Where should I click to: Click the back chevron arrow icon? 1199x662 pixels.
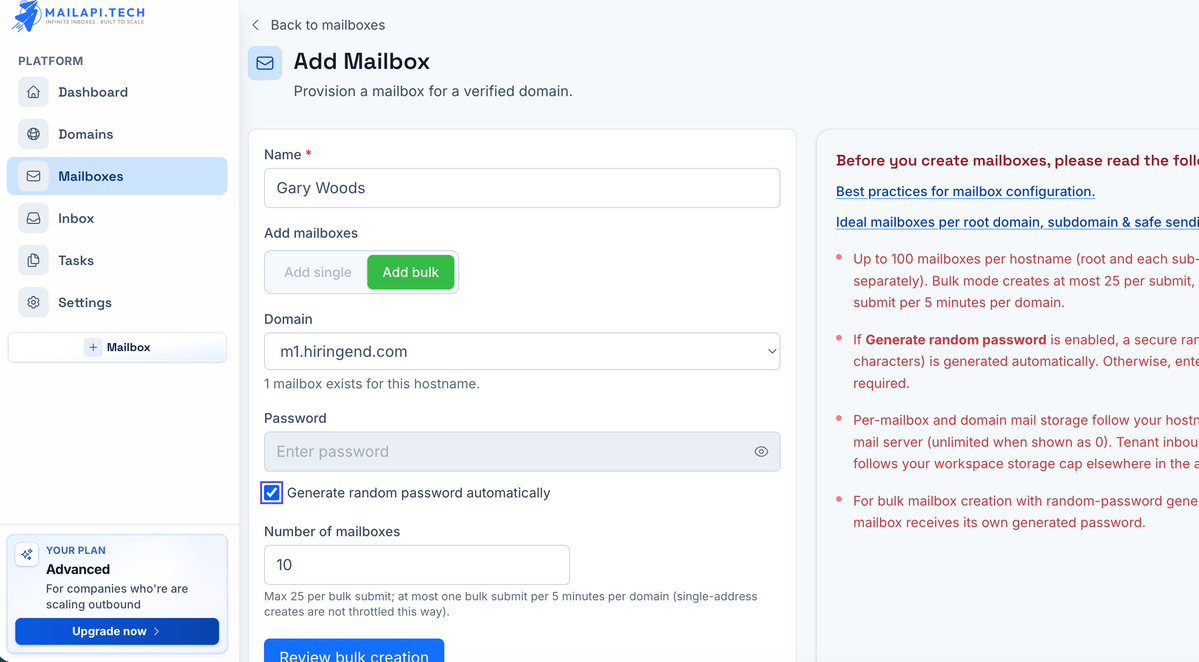click(255, 25)
